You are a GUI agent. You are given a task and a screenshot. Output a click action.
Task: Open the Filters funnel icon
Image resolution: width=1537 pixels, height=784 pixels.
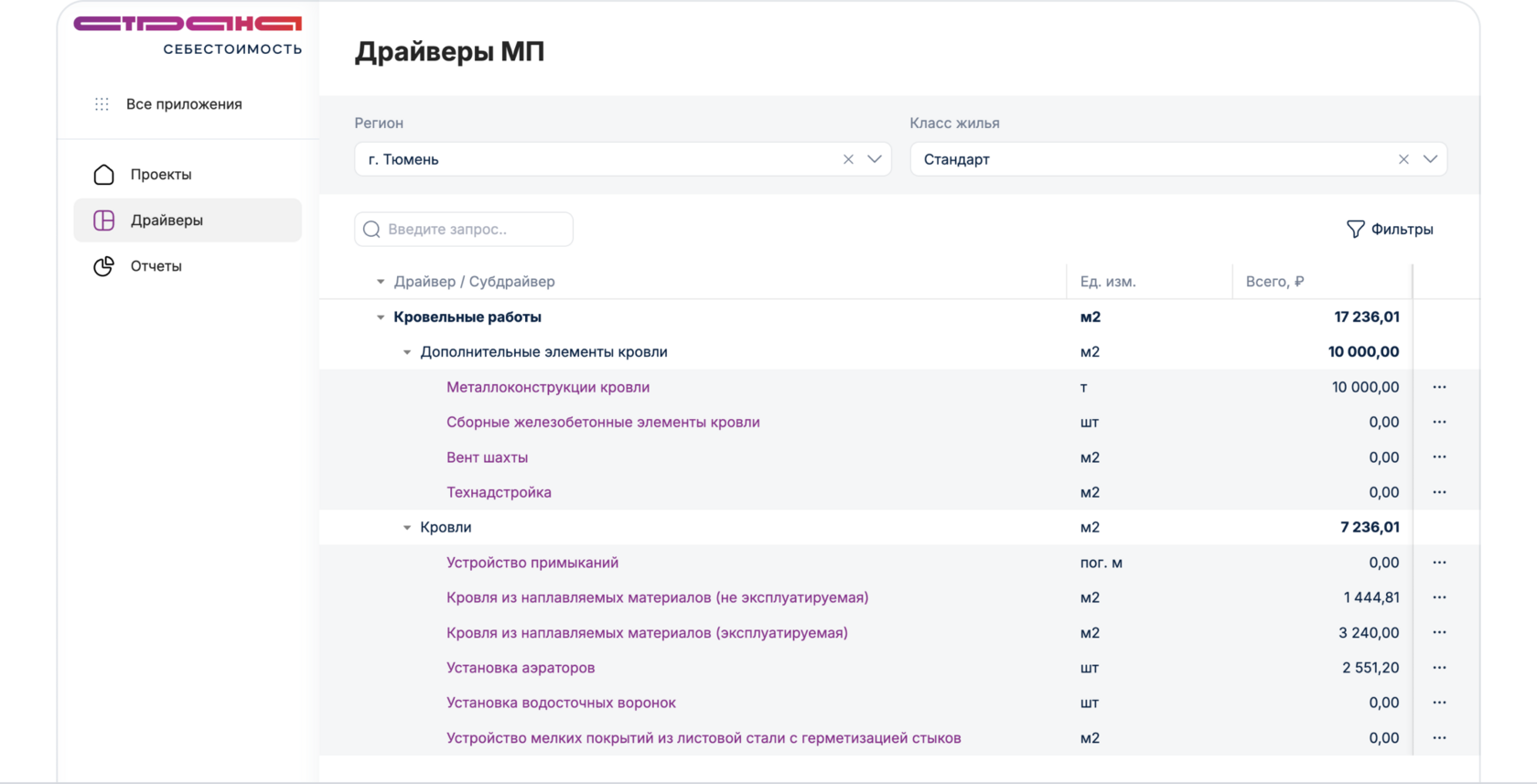(x=1355, y=230)
